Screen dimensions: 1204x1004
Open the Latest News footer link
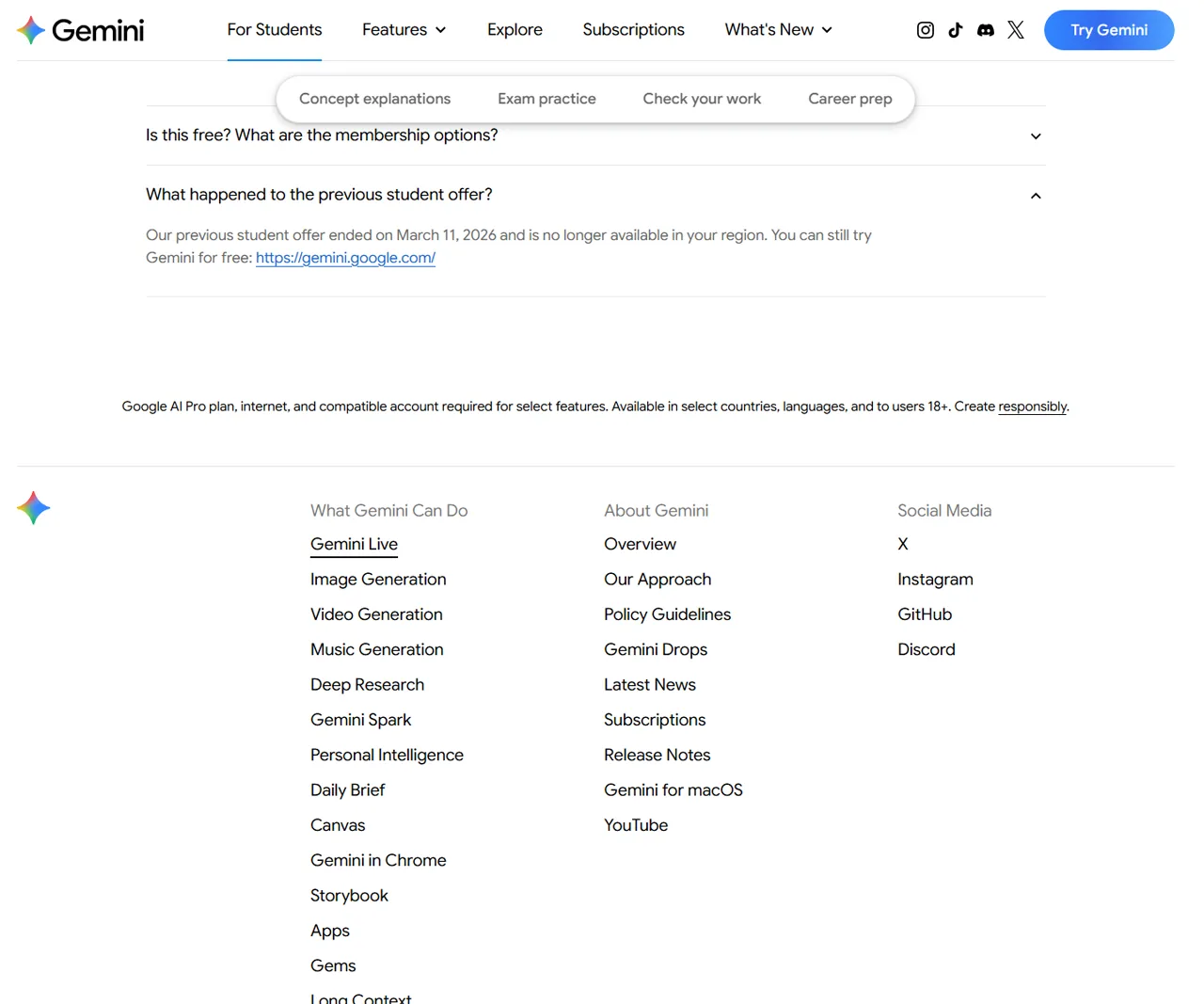(650, 685)
